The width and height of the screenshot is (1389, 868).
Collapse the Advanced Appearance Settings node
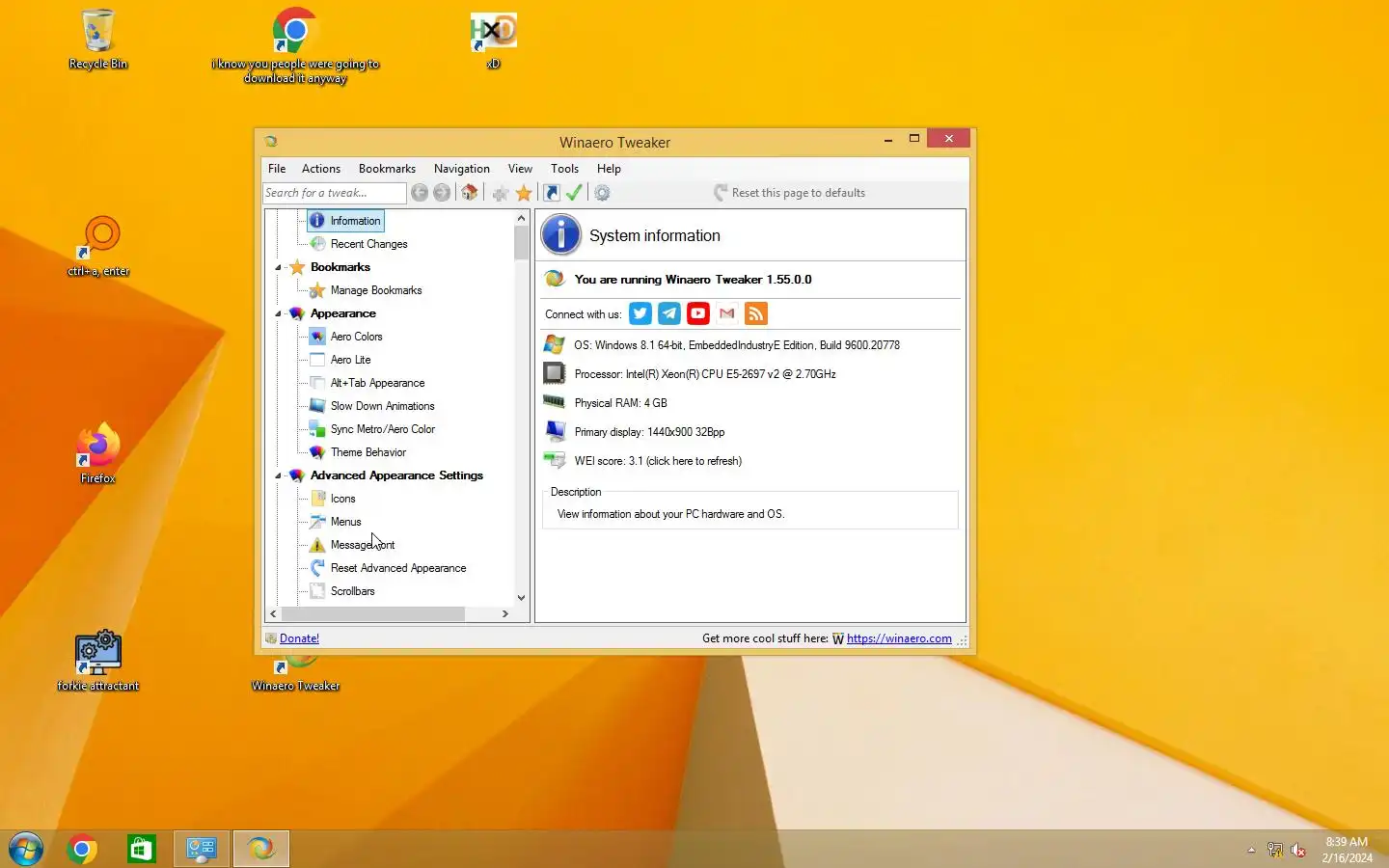pyautogui.click(x=279, y=476)
